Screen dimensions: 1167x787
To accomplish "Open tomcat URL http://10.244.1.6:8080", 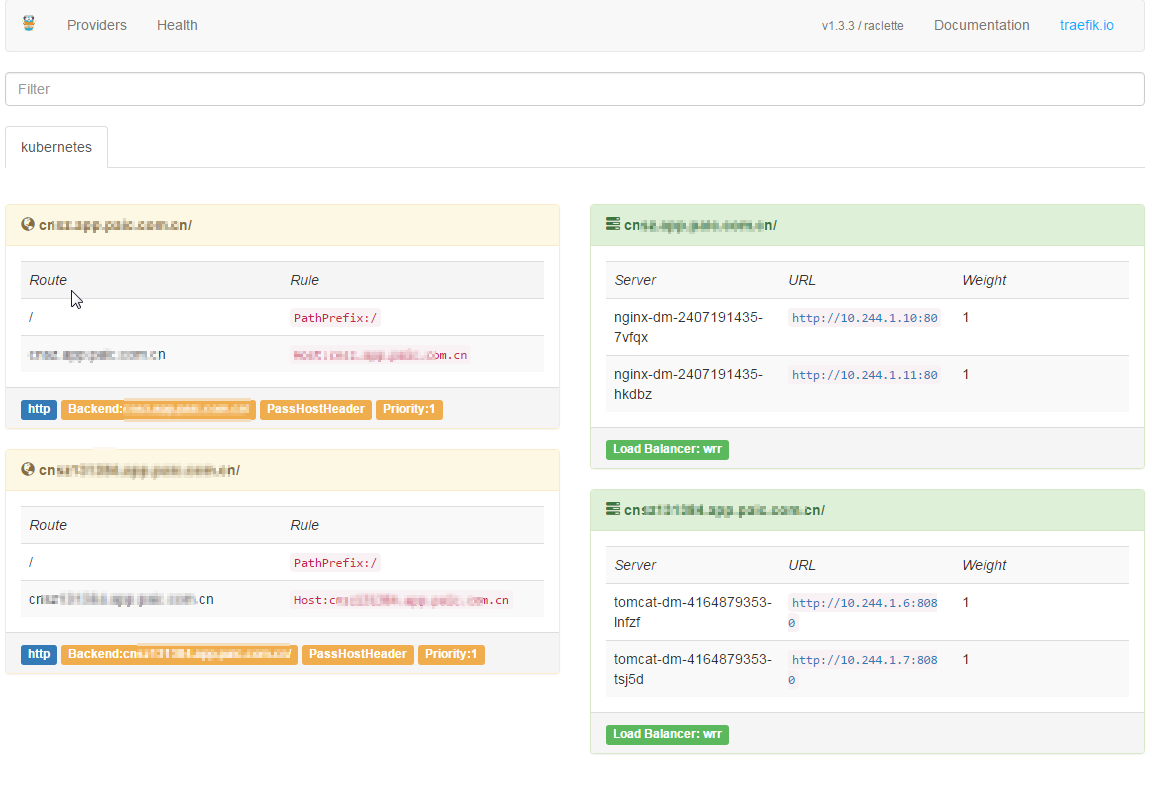I will click(865, 603).
